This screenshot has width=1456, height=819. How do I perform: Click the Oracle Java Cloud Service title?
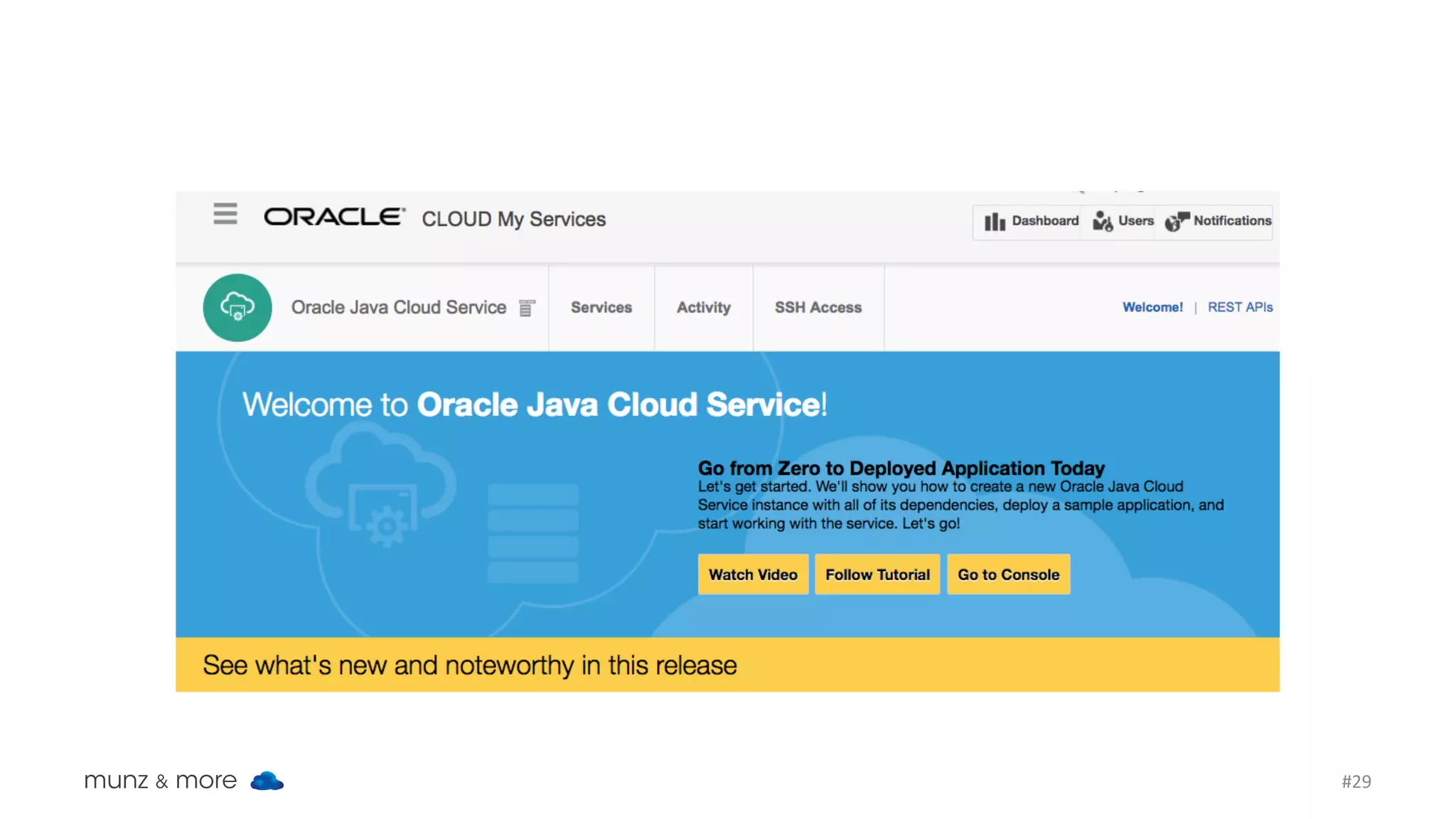(x=398, y=308)
